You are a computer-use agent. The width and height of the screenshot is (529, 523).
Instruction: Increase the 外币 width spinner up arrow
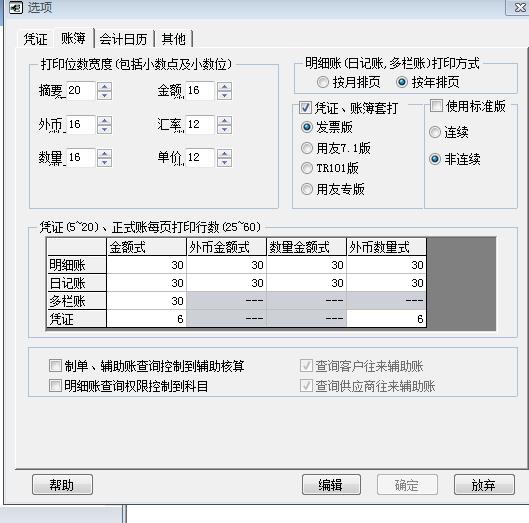click(105, 120)
